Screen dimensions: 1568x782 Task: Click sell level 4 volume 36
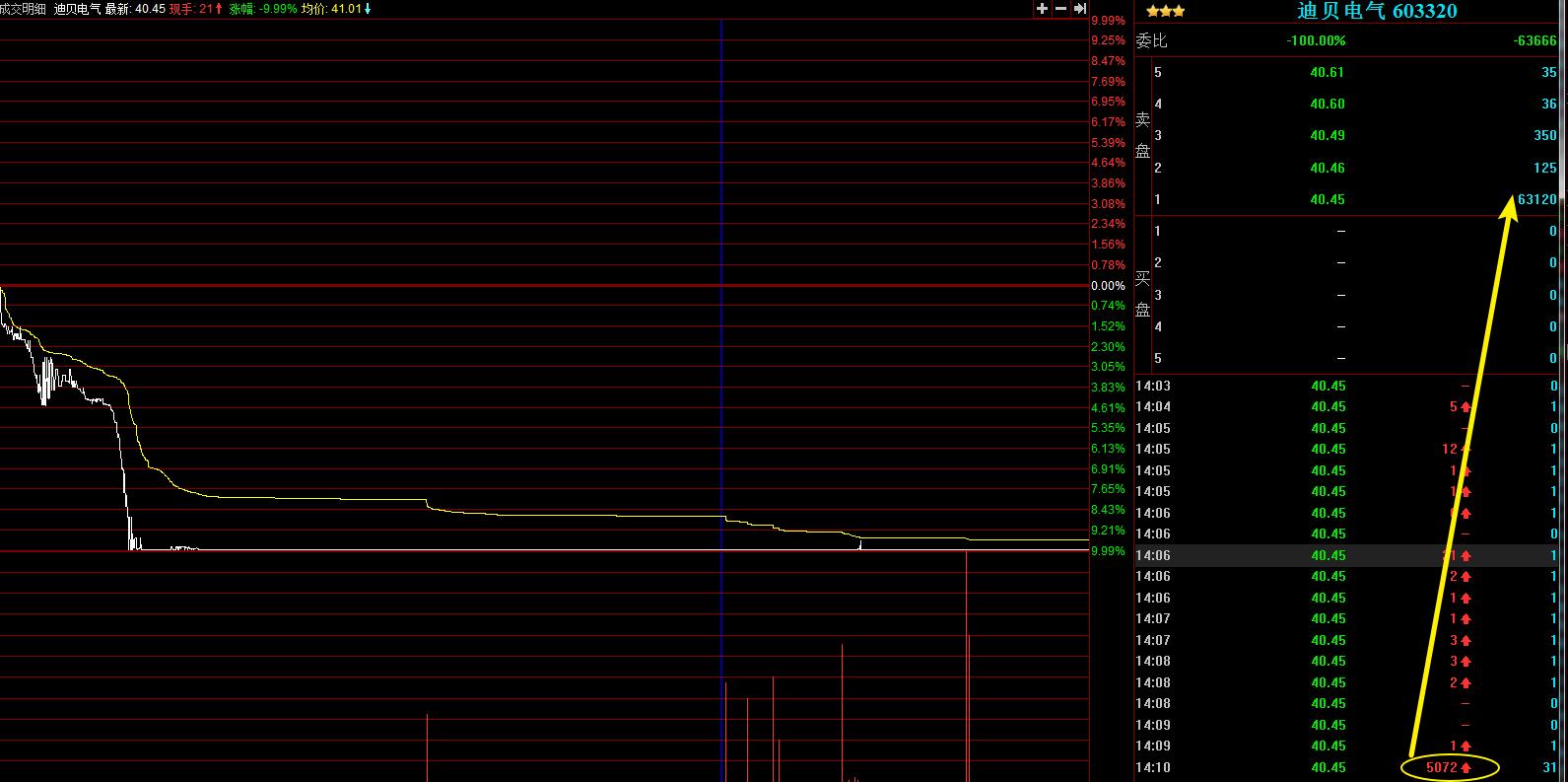(1549, 104)
